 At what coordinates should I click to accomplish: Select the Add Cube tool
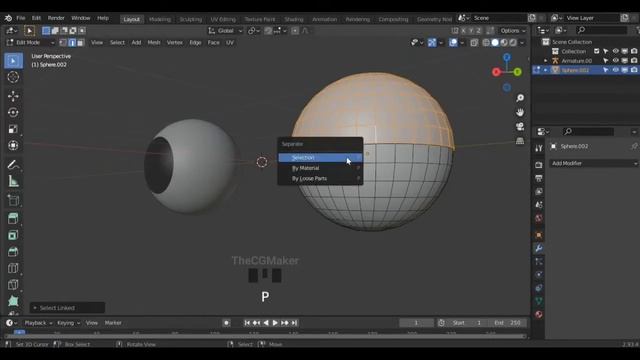pos(13,200)
